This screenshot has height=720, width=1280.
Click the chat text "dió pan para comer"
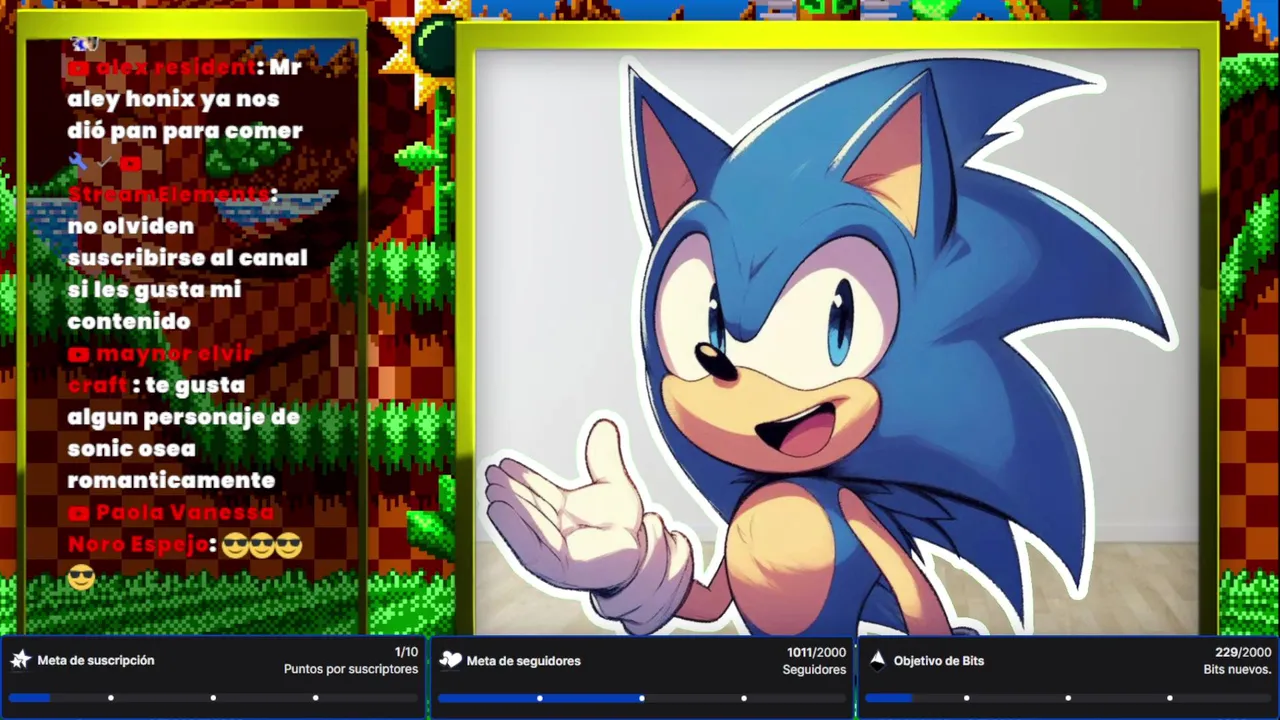point(185,131)
